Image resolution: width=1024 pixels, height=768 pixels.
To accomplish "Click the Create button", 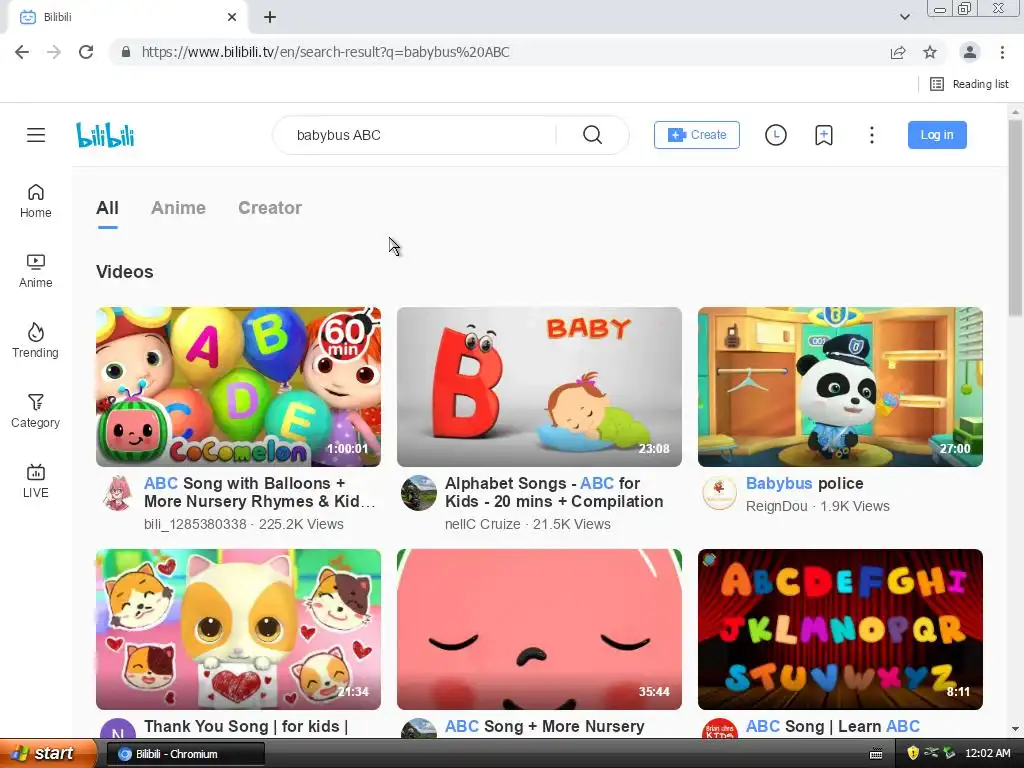I will click(x=697, y=135).
